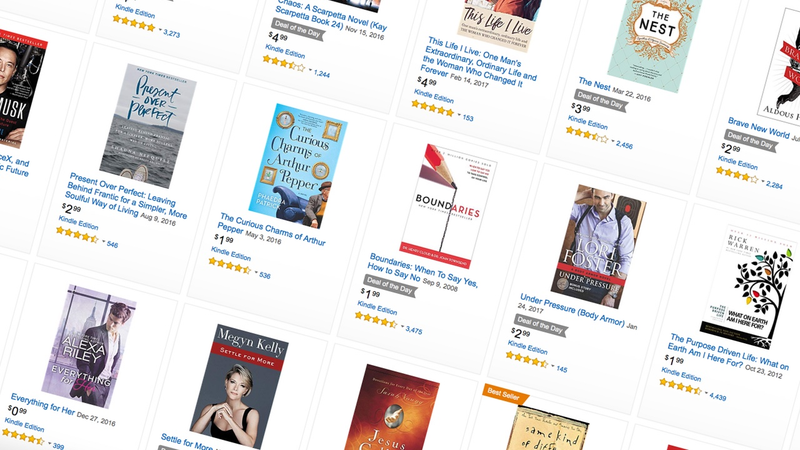This screenshot has width=800, height=450.
Task: Open the Present Over Perfect book cover
Action: pyautogui.click(x=148, y=126)
